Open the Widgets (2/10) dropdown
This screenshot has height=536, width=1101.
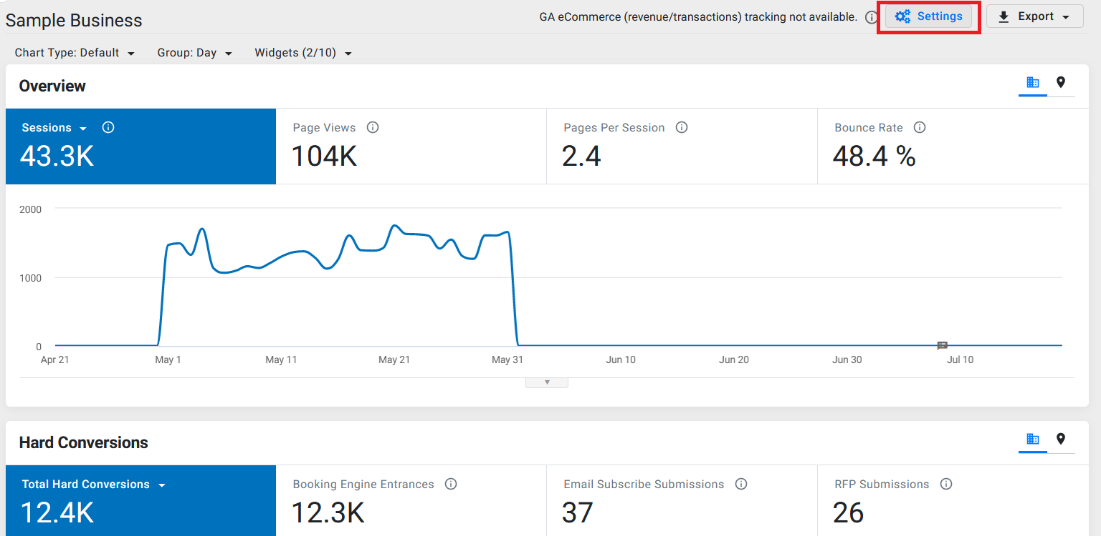pyautogui.click(x=303, y=53)
